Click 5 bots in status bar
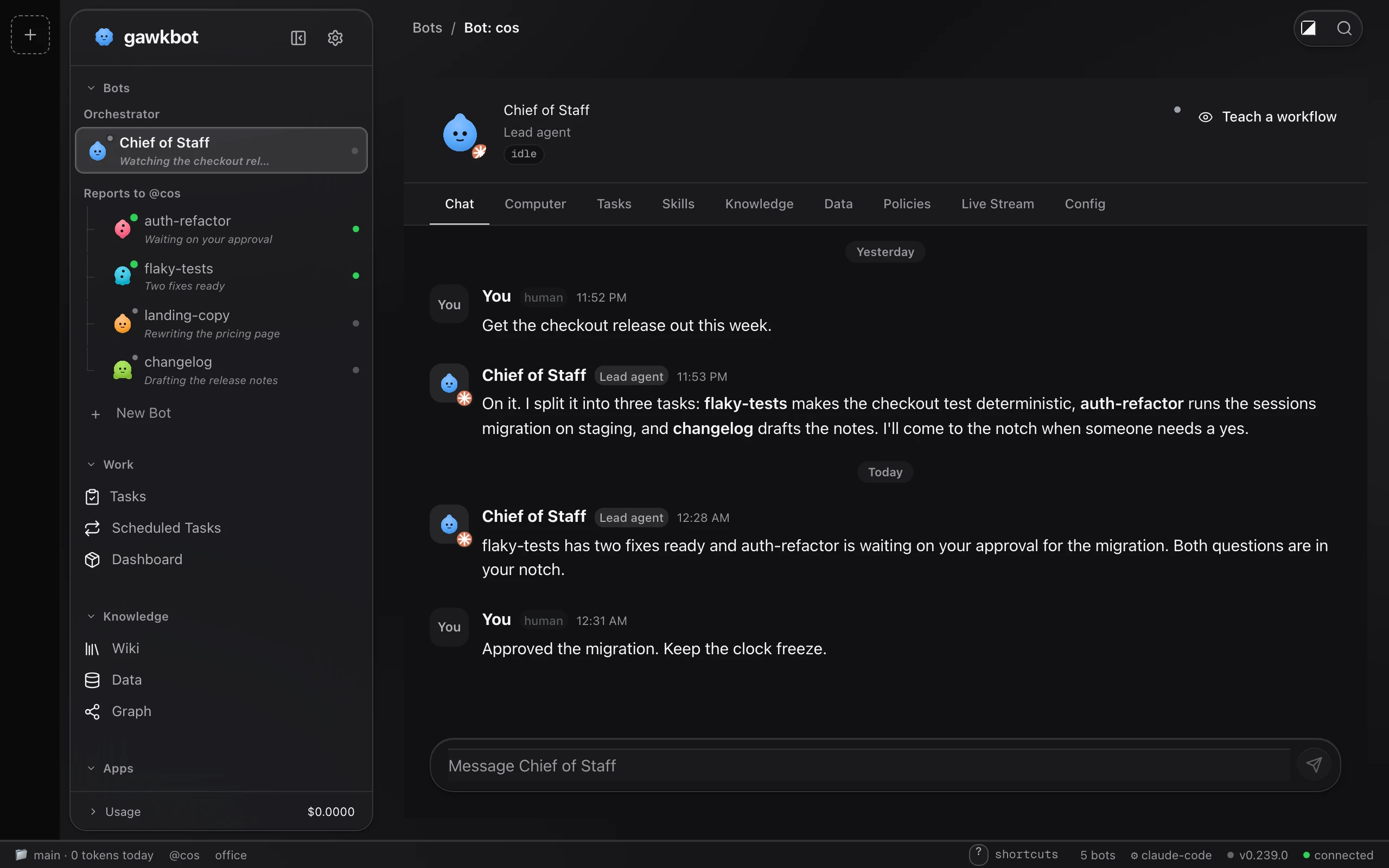 click(1098, 855)
